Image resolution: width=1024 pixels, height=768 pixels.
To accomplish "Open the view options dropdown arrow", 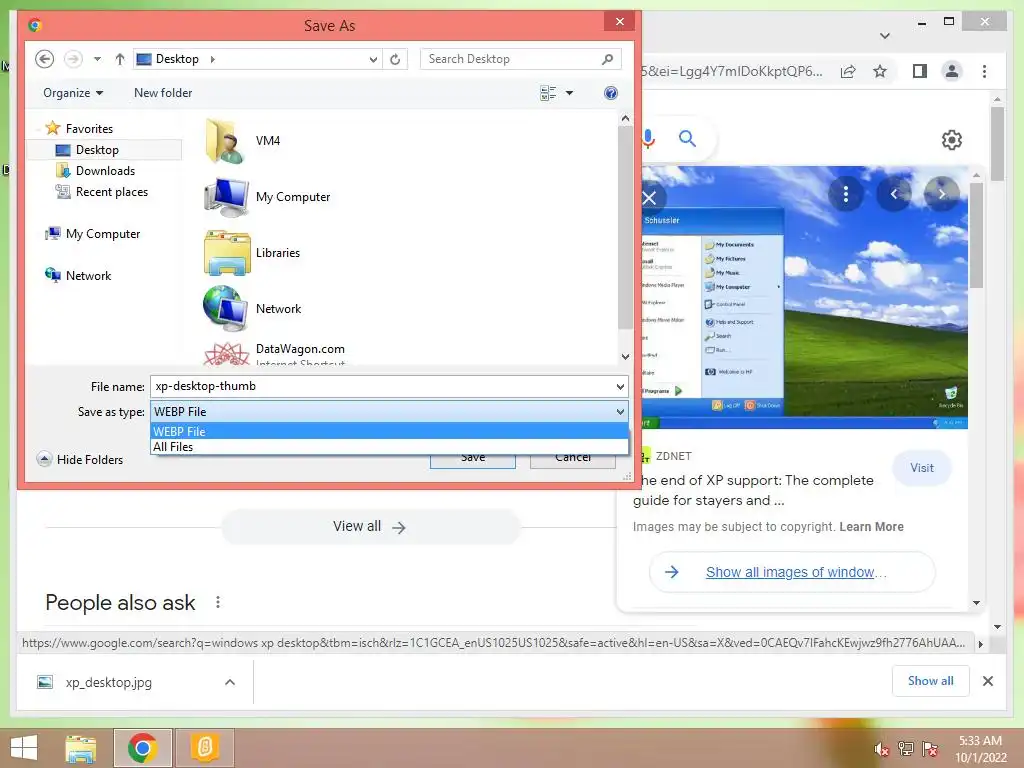I will [x=569, y=93].
